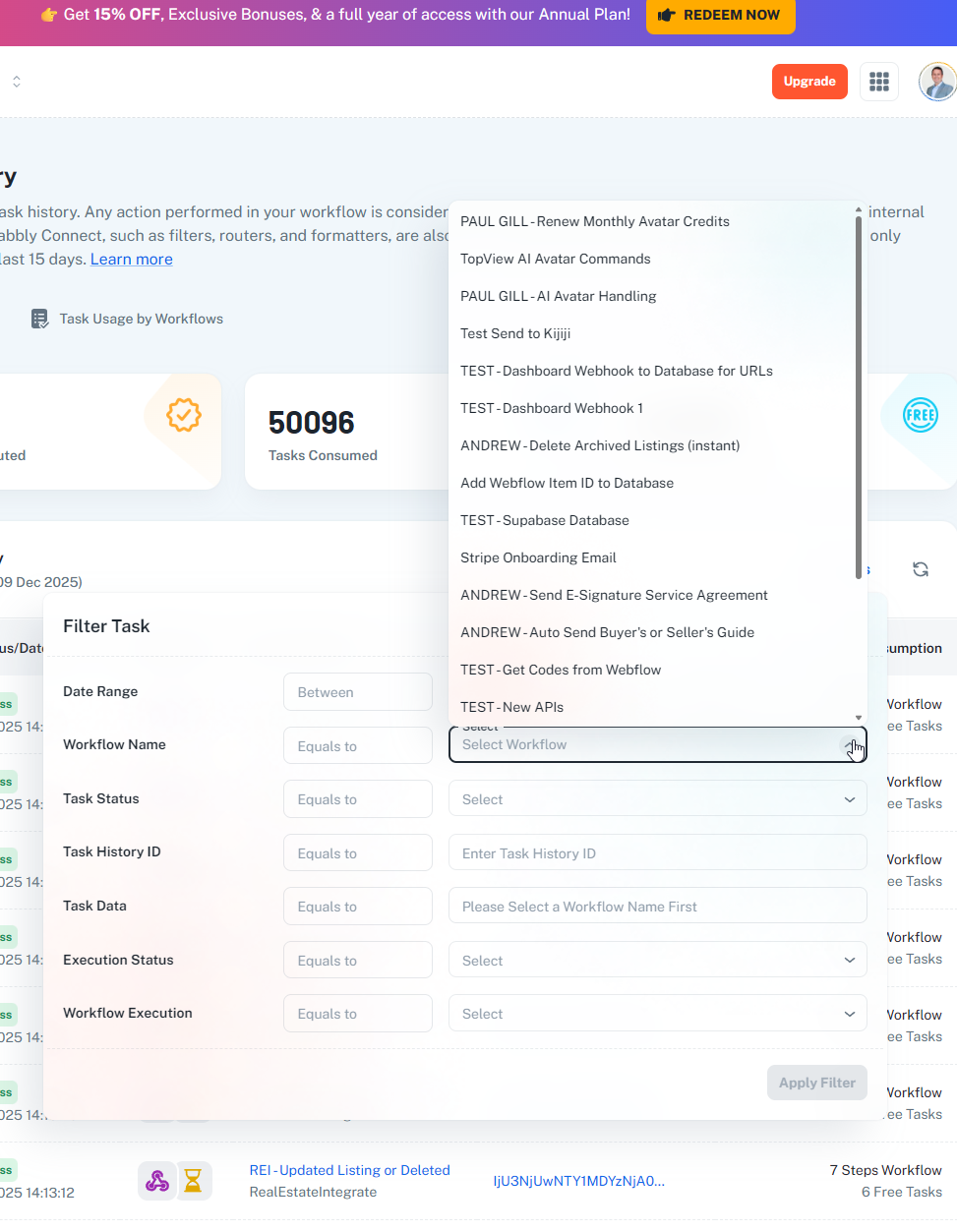Select 'Stripe Onboarding Email' workflow option
Image resolution: width=957 pixels, height=1232 pixels.
(x=538, y=557)
